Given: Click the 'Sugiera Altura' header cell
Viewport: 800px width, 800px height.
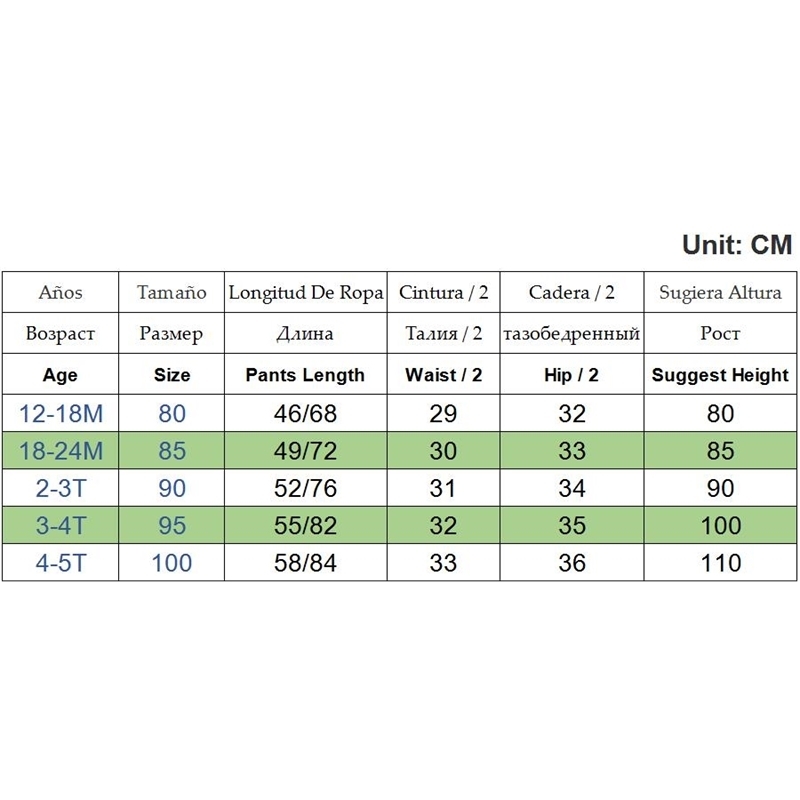Looking at the screenshot, I should pyautogui.click(x=720, y=293).
